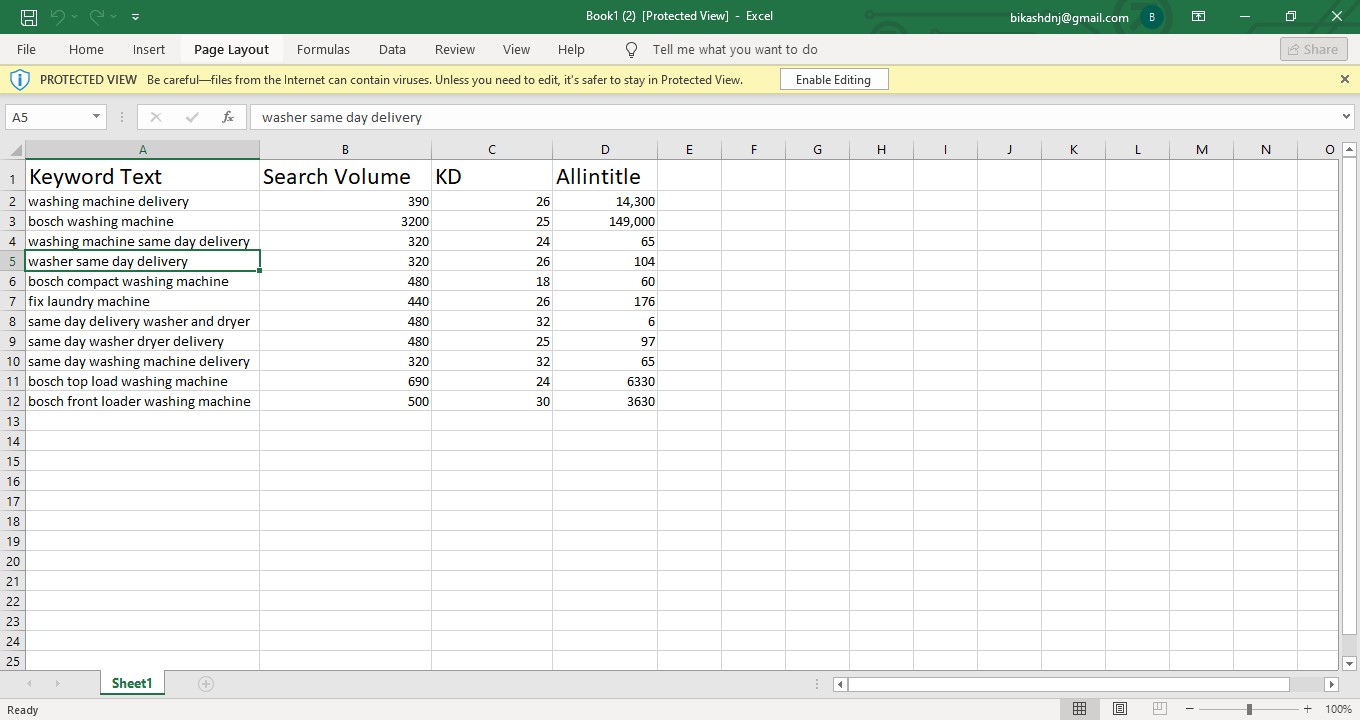
Task: Open the undo history dropdown arrow
Action: tap(75, 16)
